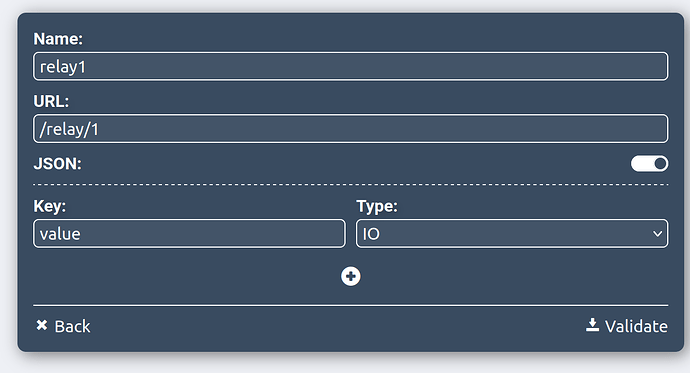The width and height of the screenshot is (690, 373).
Task: Select the IO text in Type combo box
Action: click(x=371, y=234)
